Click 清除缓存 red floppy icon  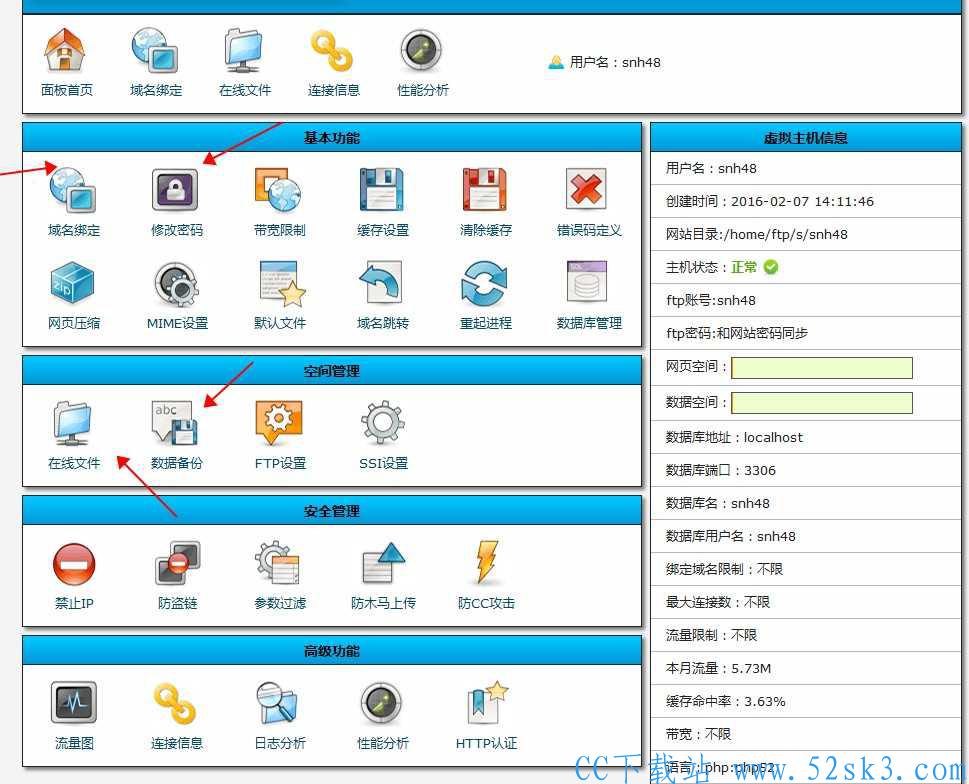click(485, 190)
